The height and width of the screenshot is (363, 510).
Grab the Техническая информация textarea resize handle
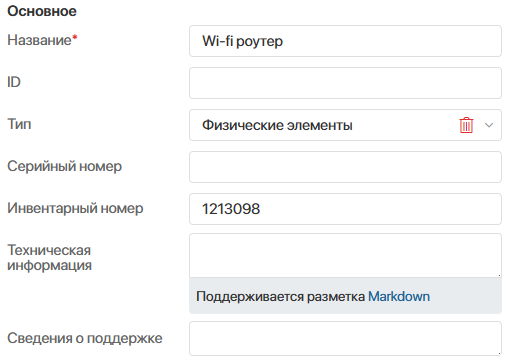[499, 275]
